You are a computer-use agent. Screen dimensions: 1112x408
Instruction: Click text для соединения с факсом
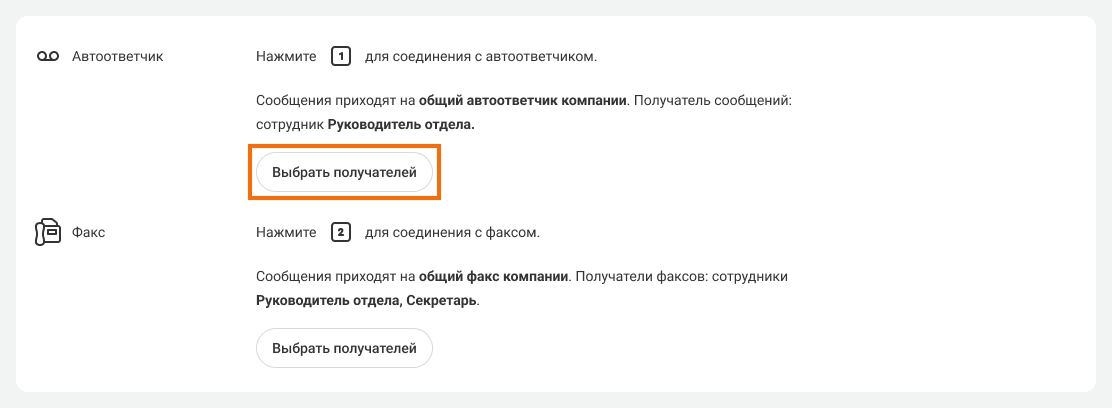[452, 232]
